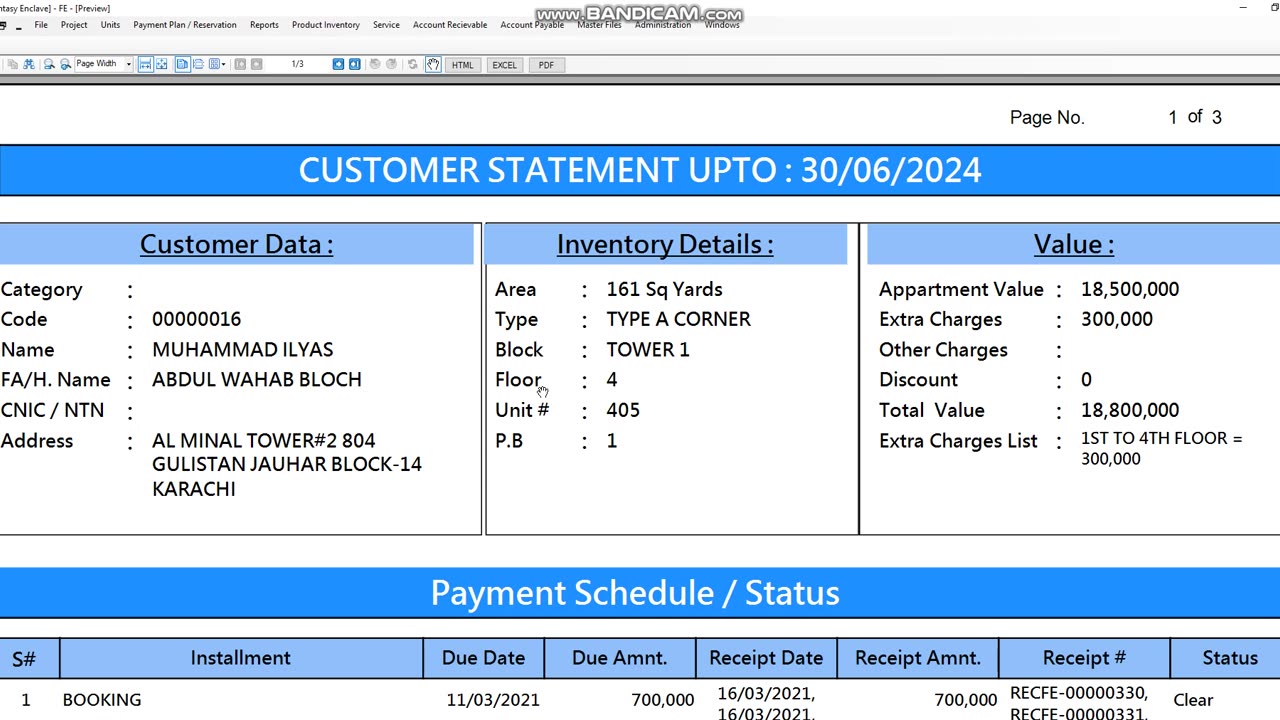
Task: Click total value 18,800,000
Action: pyautogui.click(x=1130, y=410)
